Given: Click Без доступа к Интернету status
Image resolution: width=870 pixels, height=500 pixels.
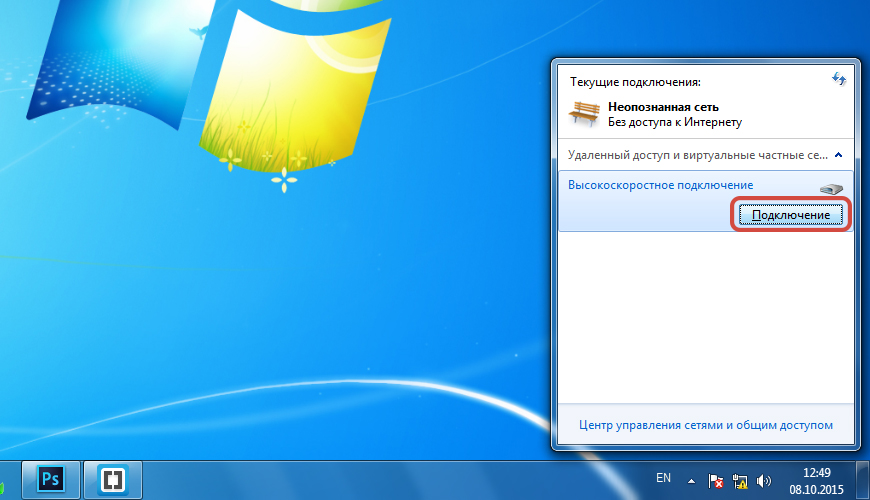Looking at the screenshot, I should coord(675,122).
